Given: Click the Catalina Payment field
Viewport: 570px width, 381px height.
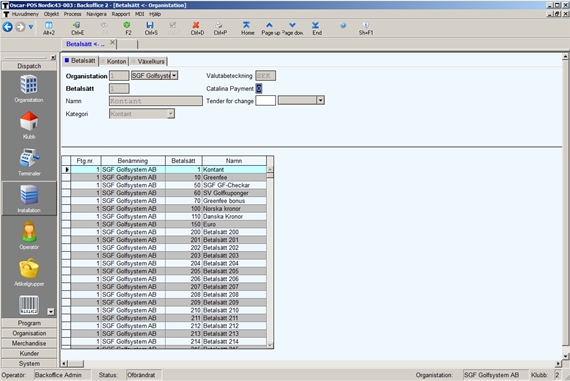Looking at the screenshot, I should [258, 88].
